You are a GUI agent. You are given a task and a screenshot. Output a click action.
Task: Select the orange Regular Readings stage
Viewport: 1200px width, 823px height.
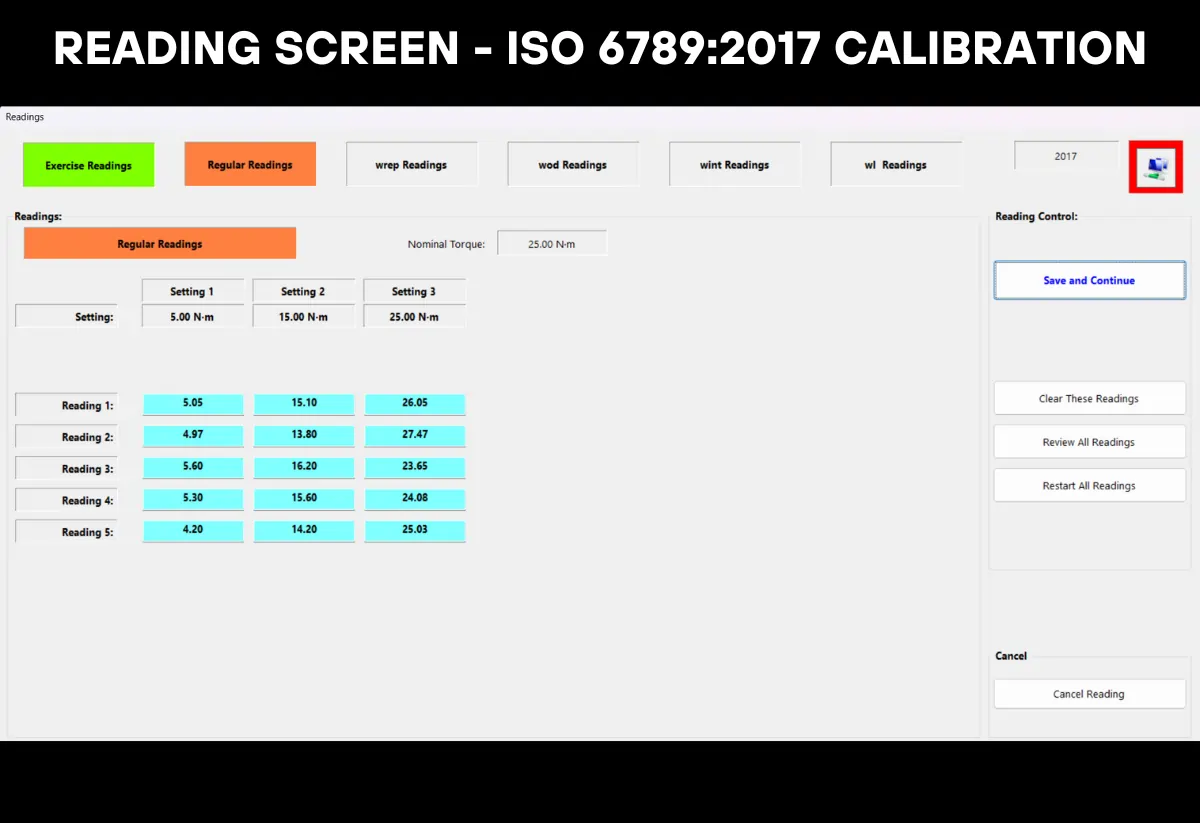point(250,163)
